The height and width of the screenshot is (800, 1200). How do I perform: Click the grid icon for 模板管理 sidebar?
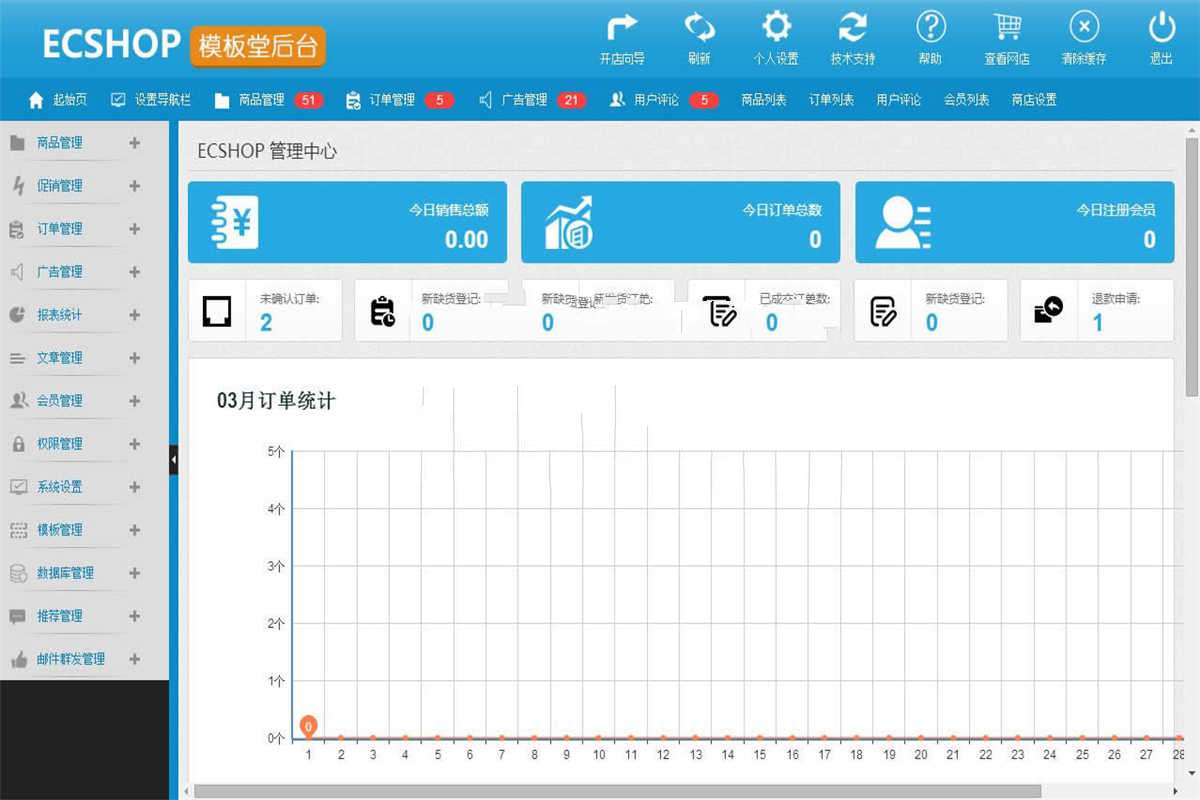click(18, 531)
